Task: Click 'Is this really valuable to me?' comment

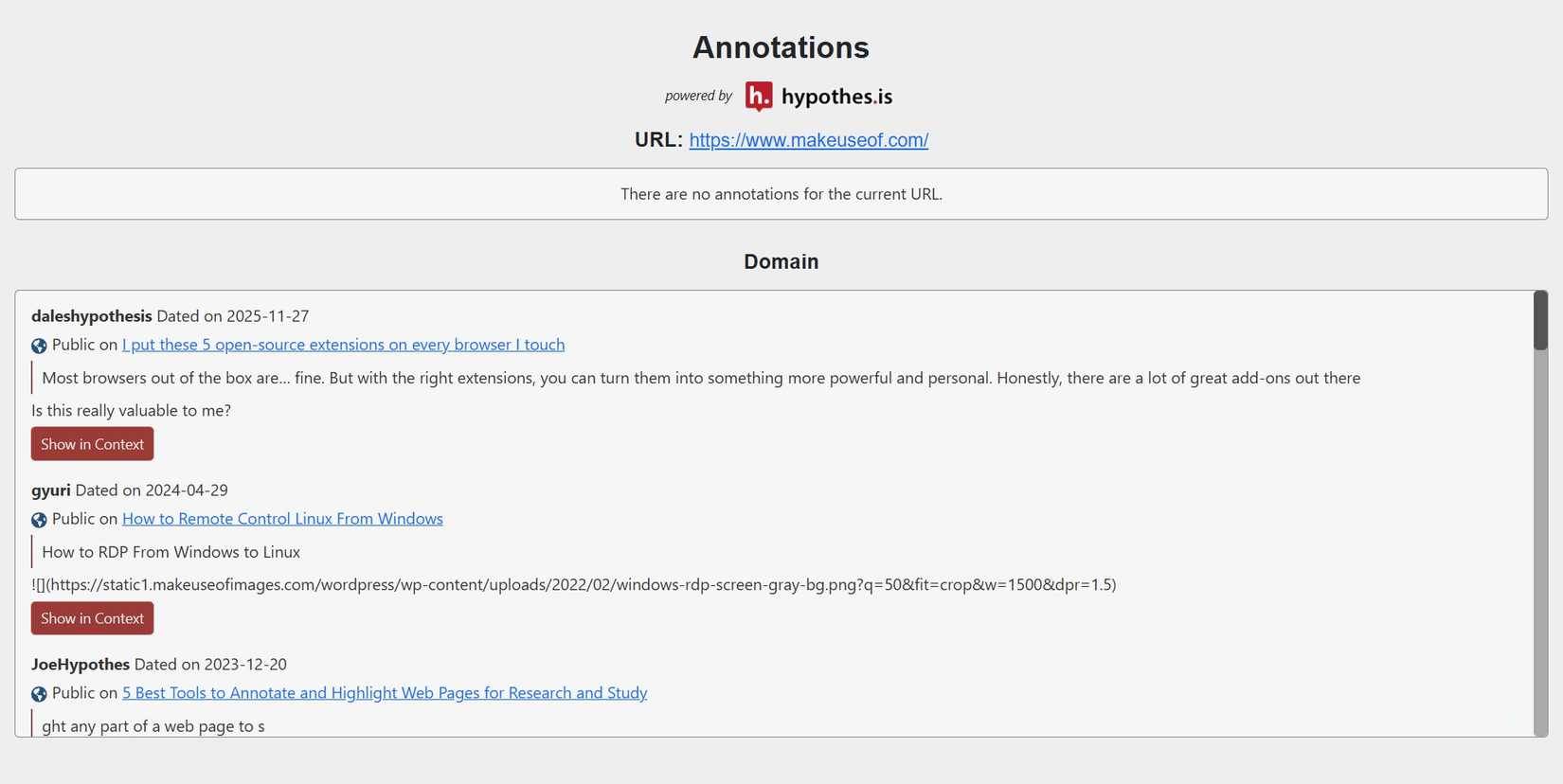Action: tap(131, 411)
